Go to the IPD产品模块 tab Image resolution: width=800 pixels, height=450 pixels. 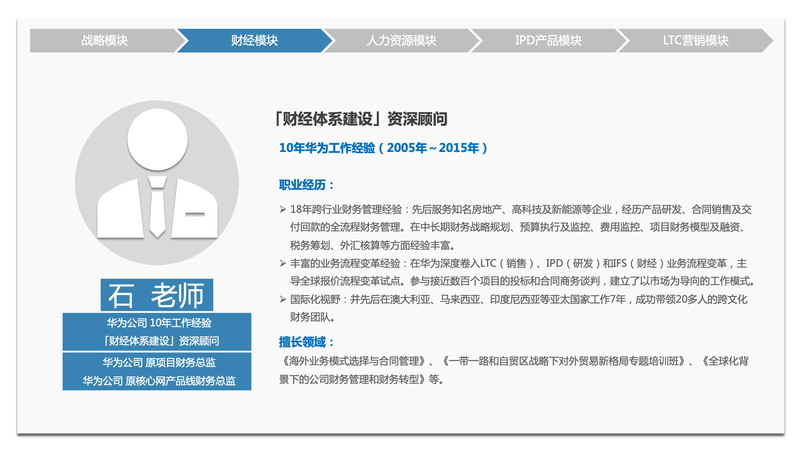point(548,41)
